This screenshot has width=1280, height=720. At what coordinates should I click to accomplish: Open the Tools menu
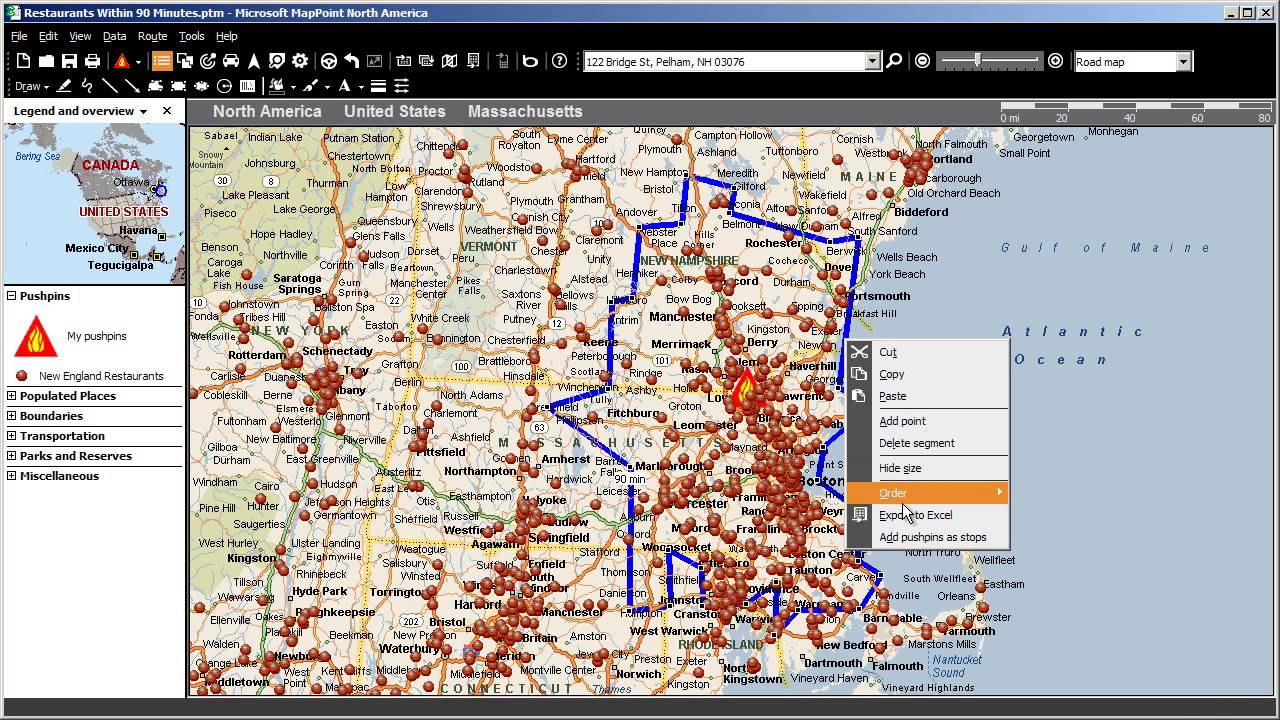coord(191,36)
